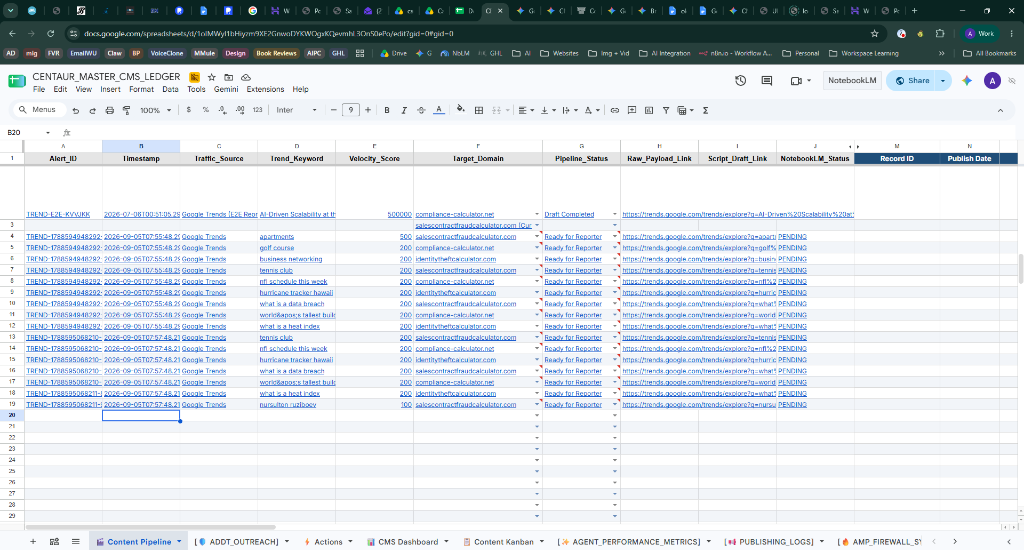
Task: Open text rotation dropdown
Action: click(x=592, y=110)
